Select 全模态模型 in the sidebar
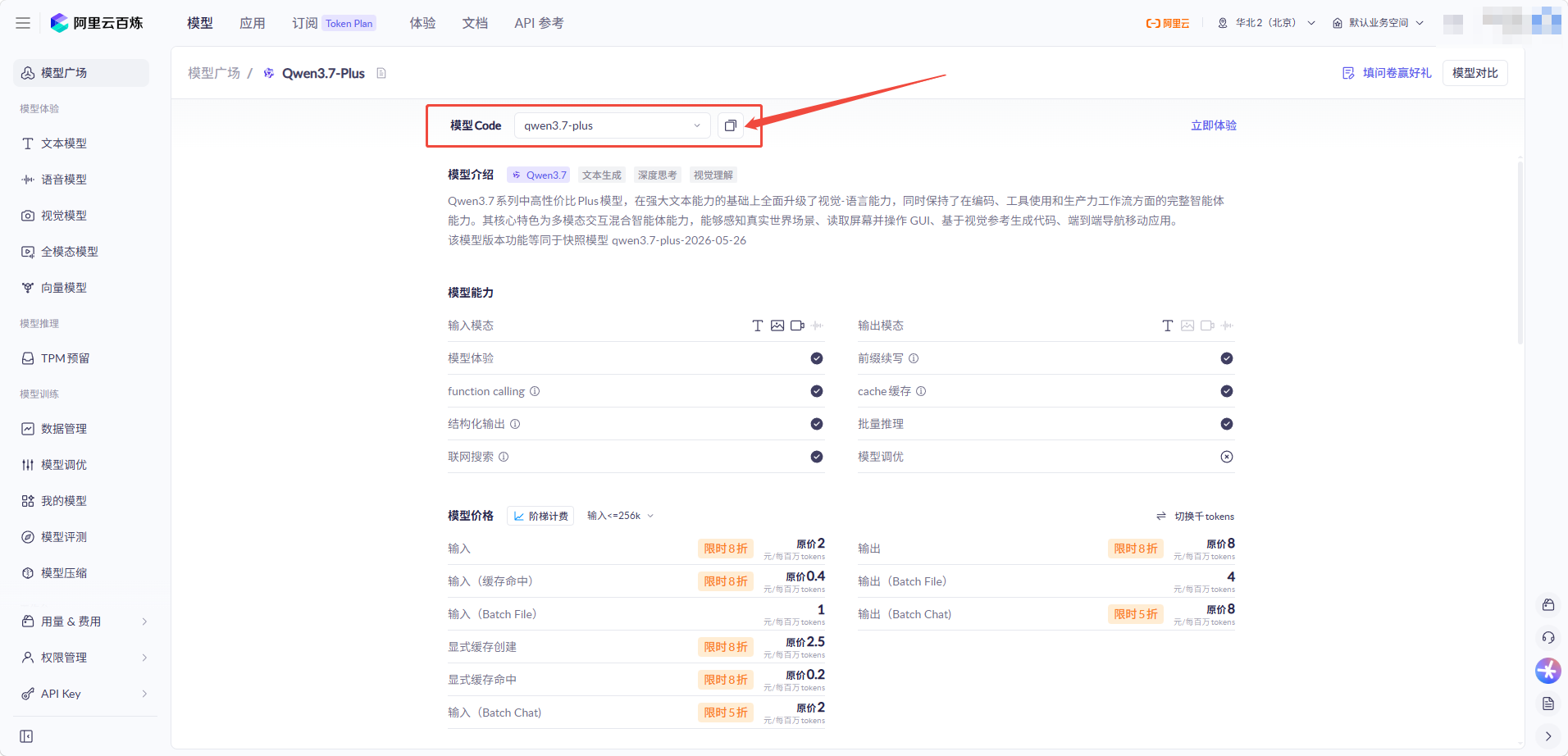This screenshot has height=756, width=1568. coord(82,252)
